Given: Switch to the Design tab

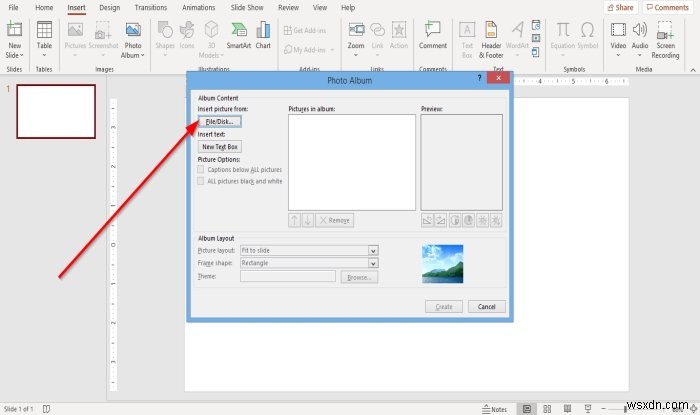Looking at the screenshot, I should pyautogui.click(x=109, y=8).
